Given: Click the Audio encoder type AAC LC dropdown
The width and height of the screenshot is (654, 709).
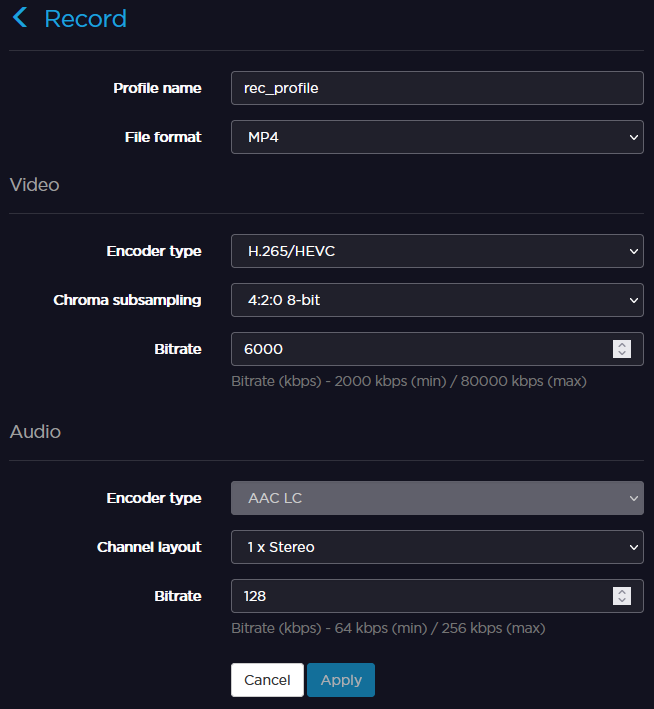Looking at the screenshot, I should [x=436, y=498].
